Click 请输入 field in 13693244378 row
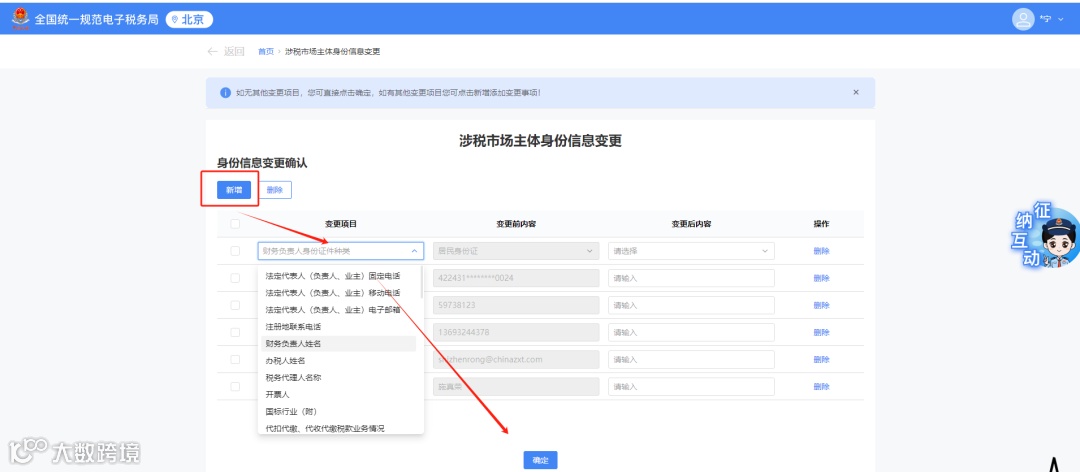1080x472 pixels. point(691,332)
